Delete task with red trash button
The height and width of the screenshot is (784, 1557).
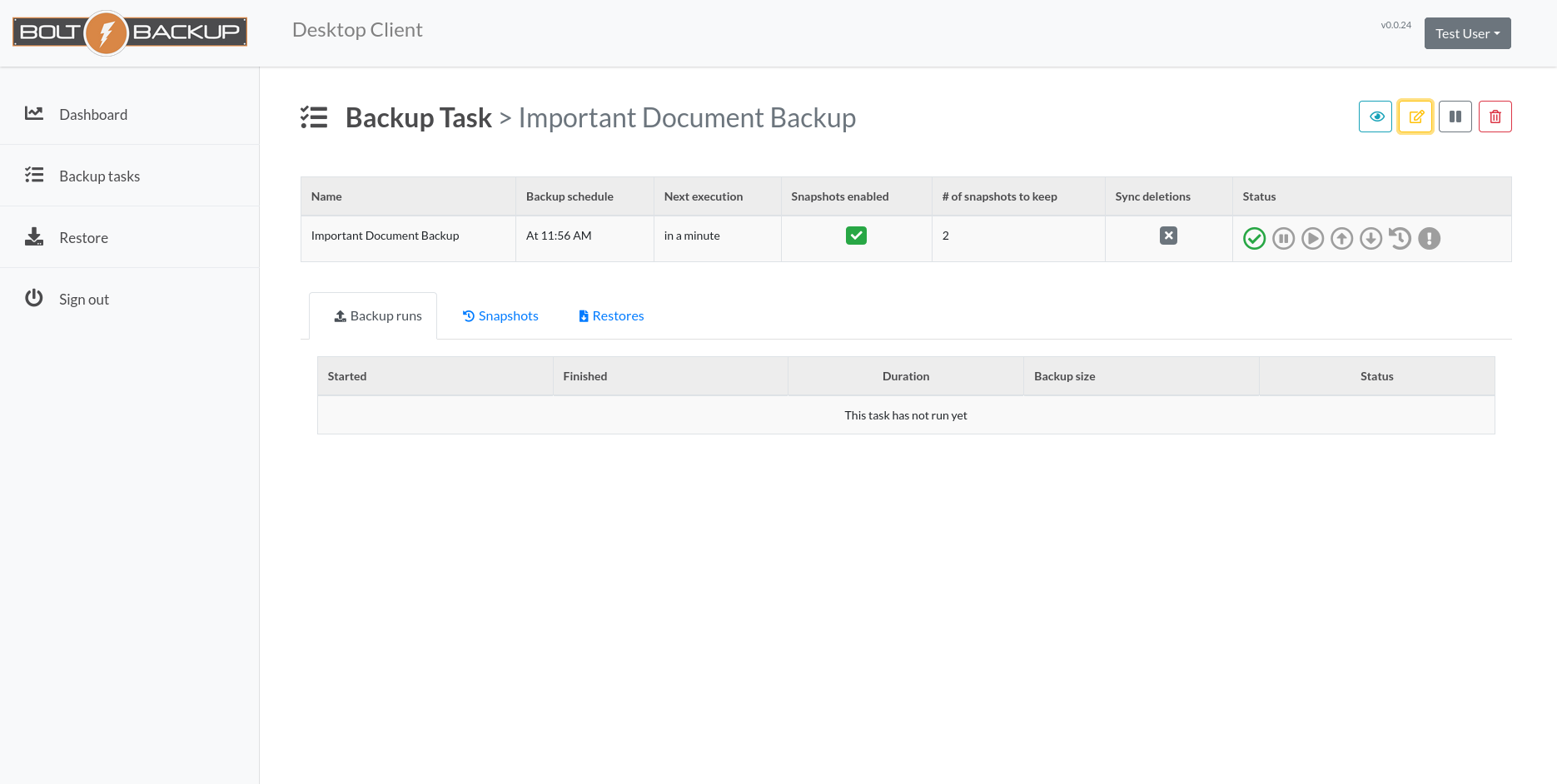click(x=1495, y=117)
